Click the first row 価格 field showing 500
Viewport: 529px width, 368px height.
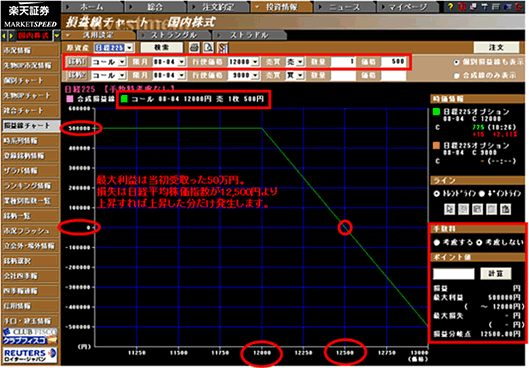point(393,62)
